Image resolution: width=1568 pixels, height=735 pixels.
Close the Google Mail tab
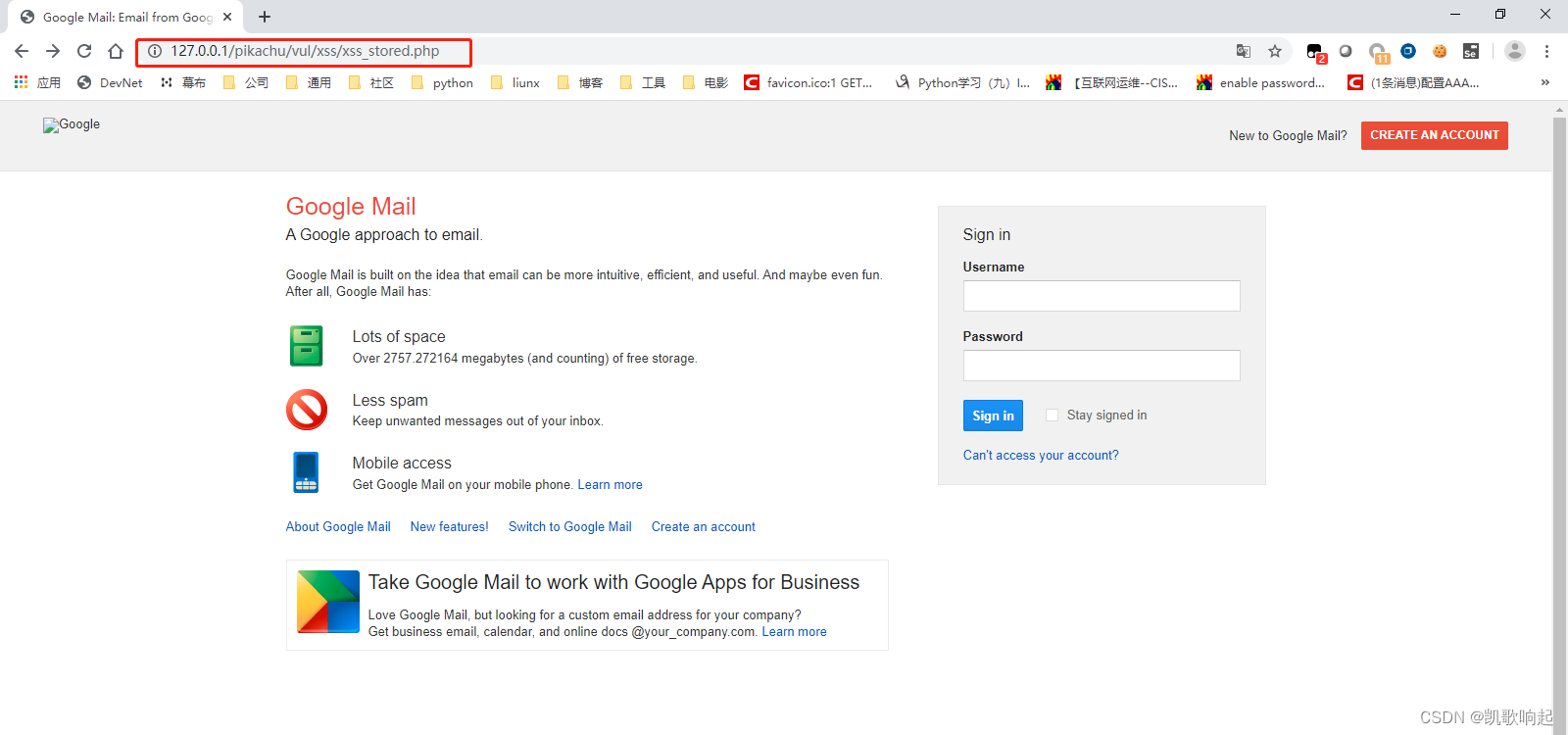pos(227,17)
